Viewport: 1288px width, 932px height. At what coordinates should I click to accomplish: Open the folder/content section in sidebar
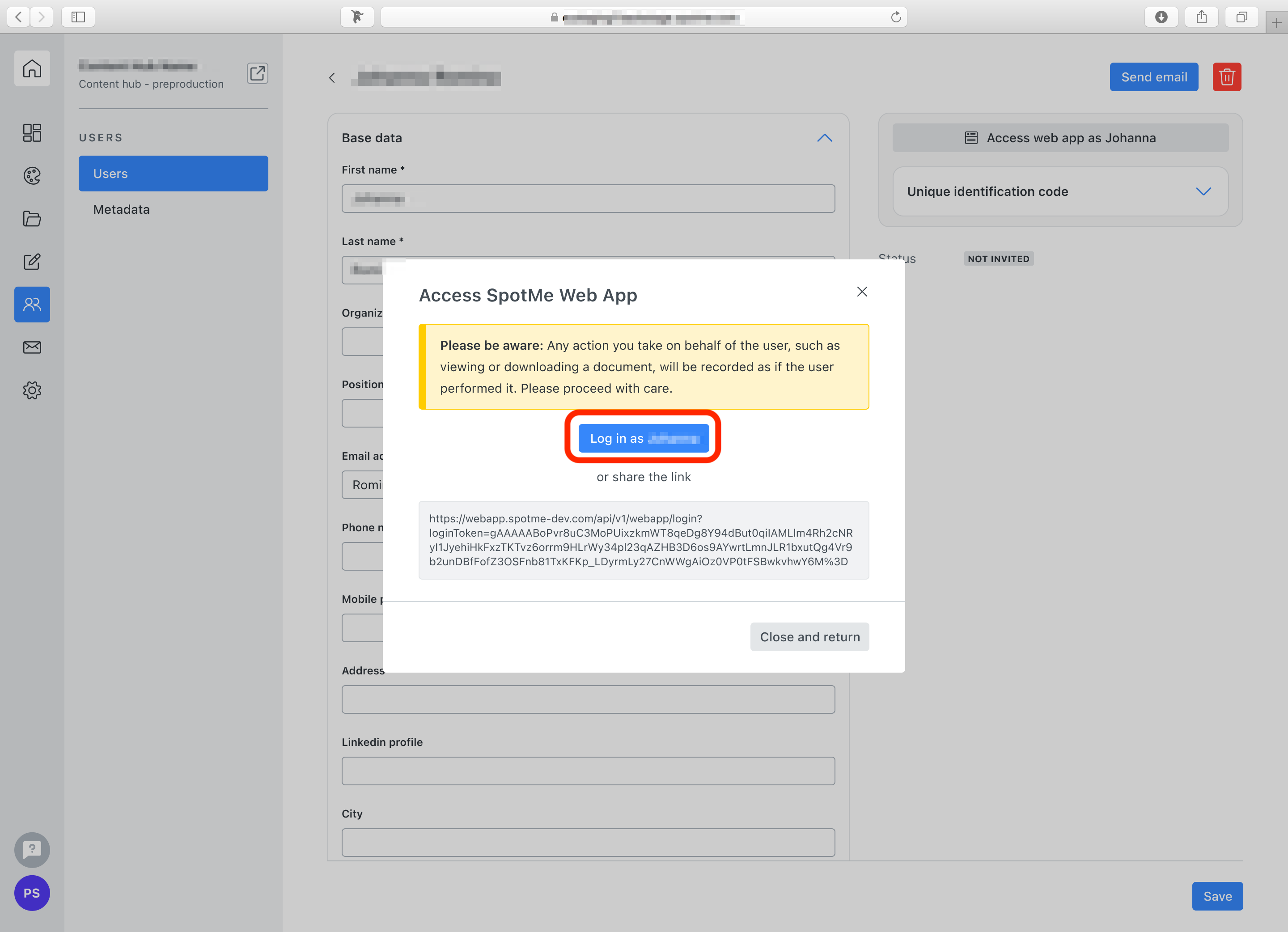(x=32, y=219)
